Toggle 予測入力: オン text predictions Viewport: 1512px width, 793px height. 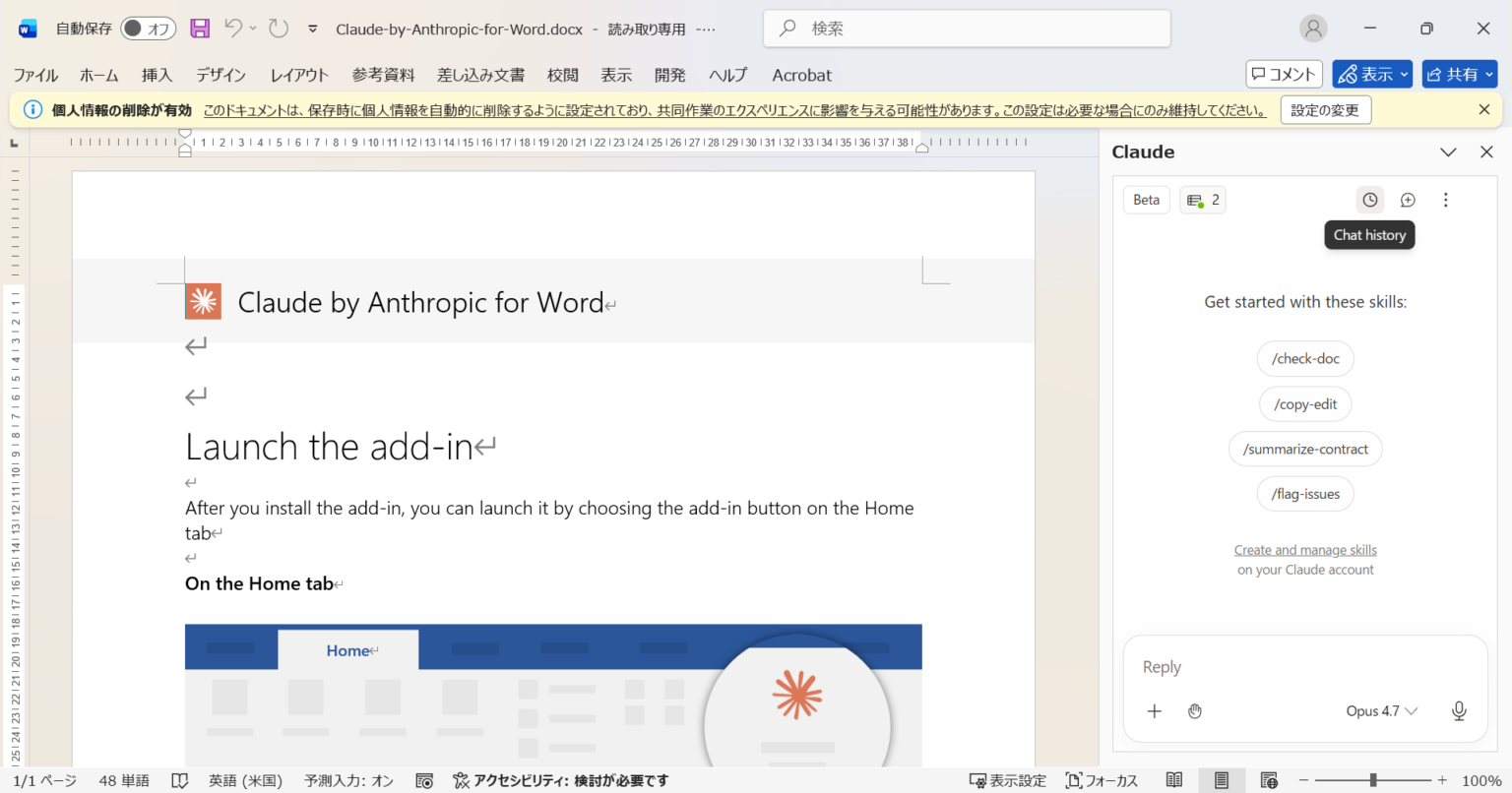click(x=349, y=780)
